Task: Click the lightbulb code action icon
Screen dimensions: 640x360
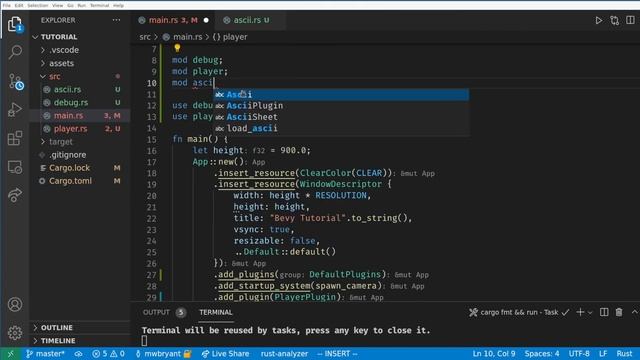Action: click(x=177, y=48)
